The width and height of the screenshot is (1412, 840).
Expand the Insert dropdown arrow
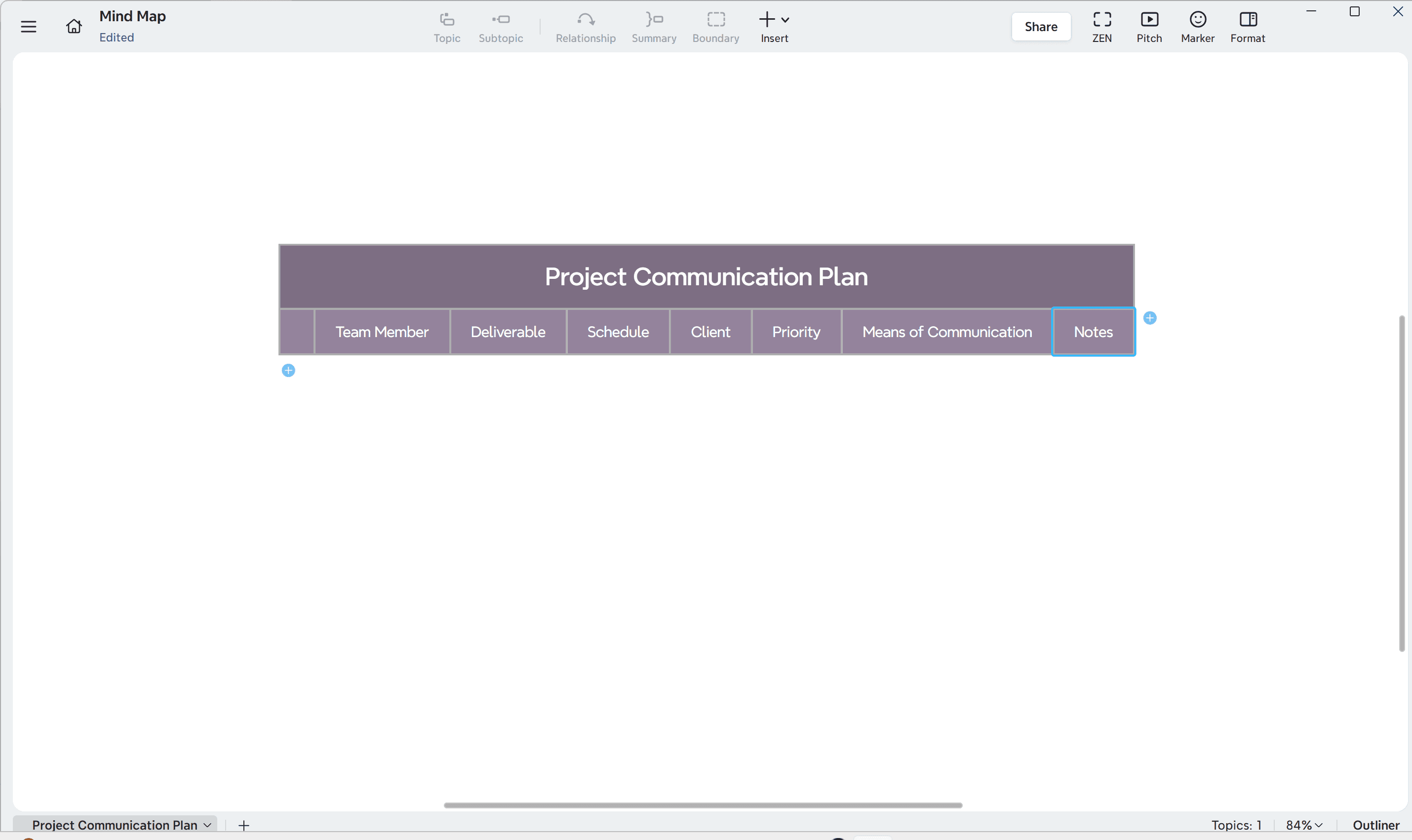point(786,19)
